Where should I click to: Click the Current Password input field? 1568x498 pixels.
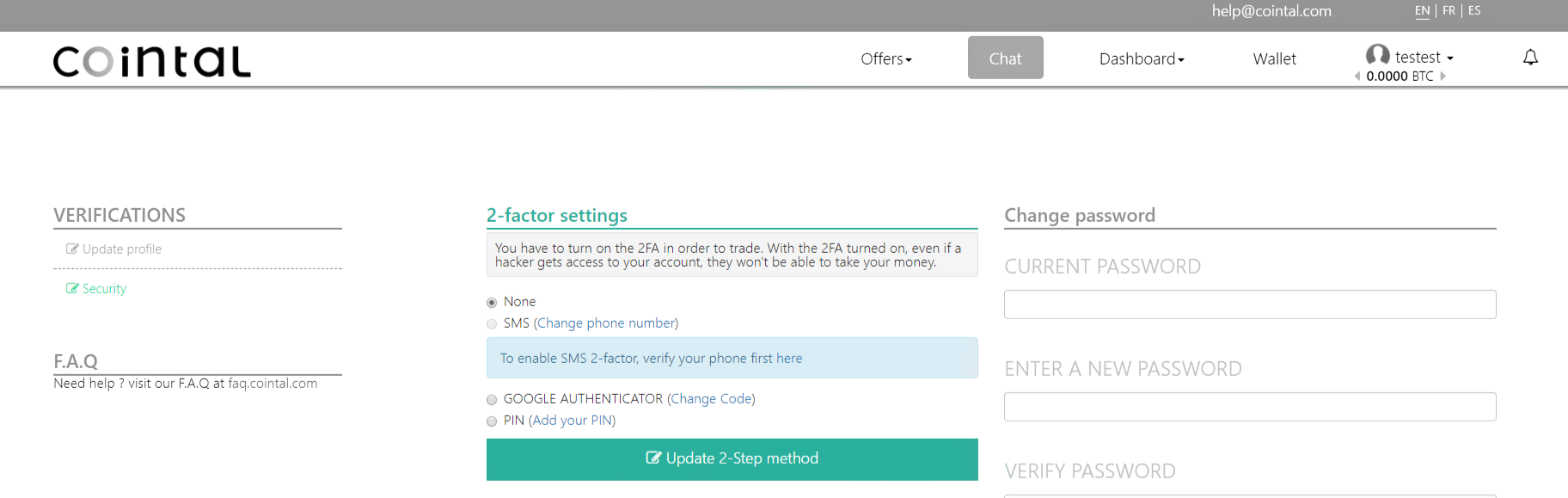[x=1250, y=304]
